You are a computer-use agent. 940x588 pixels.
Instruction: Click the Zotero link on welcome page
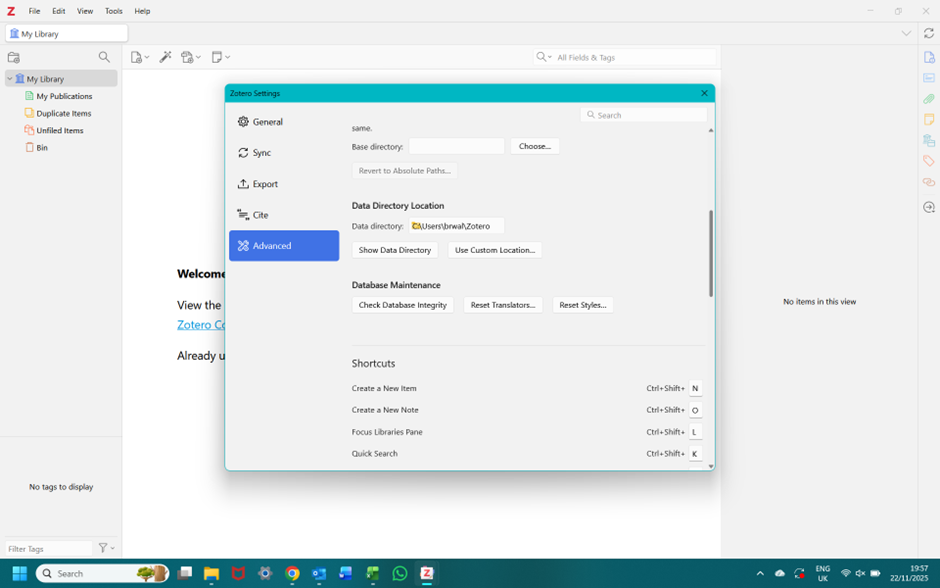(201, 325)
